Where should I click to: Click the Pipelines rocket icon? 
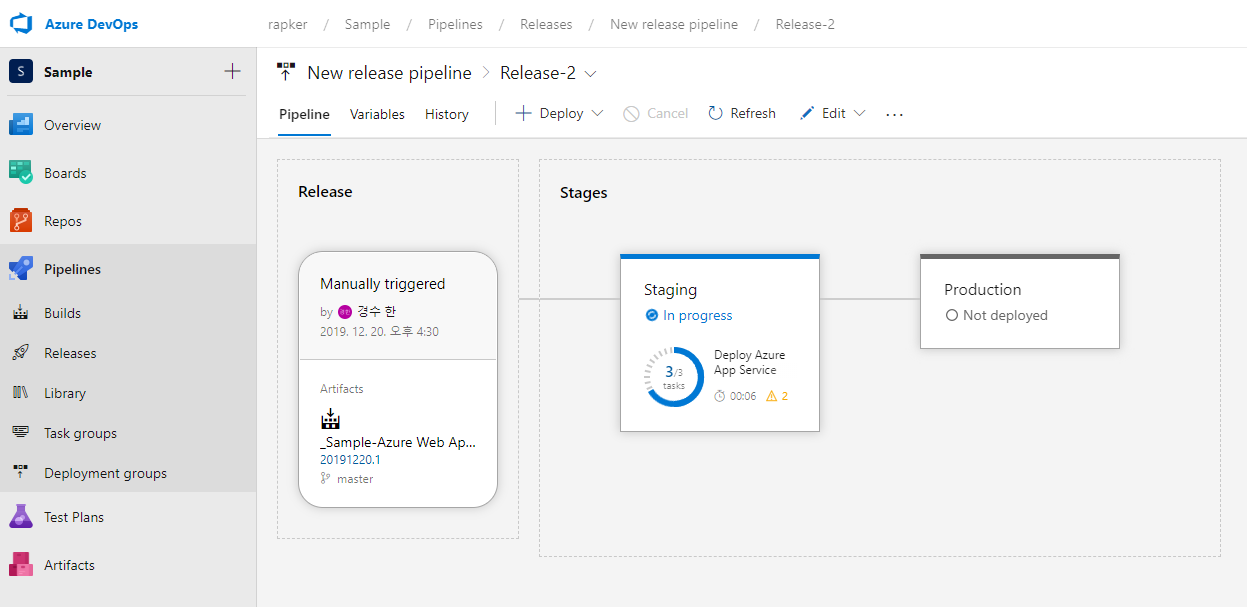click(x=21, y=269)
